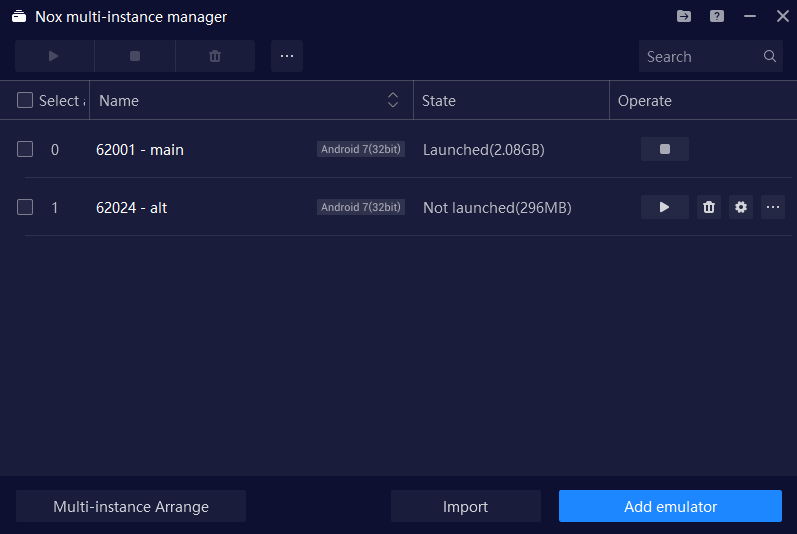Click the batch stop icon in toolbar
Image resolution: width=797 pixels, height=534 pixels.
[135, 56]
